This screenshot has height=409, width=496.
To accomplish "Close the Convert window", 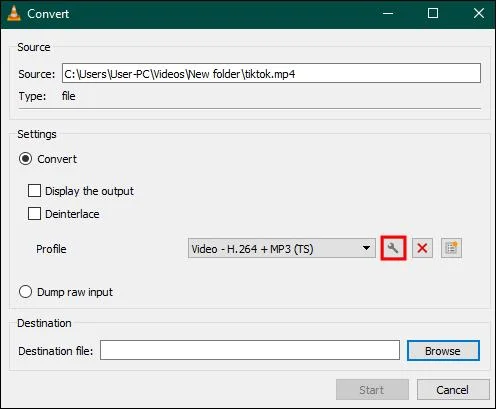I will pyautogui.click(x=479, y=14).
